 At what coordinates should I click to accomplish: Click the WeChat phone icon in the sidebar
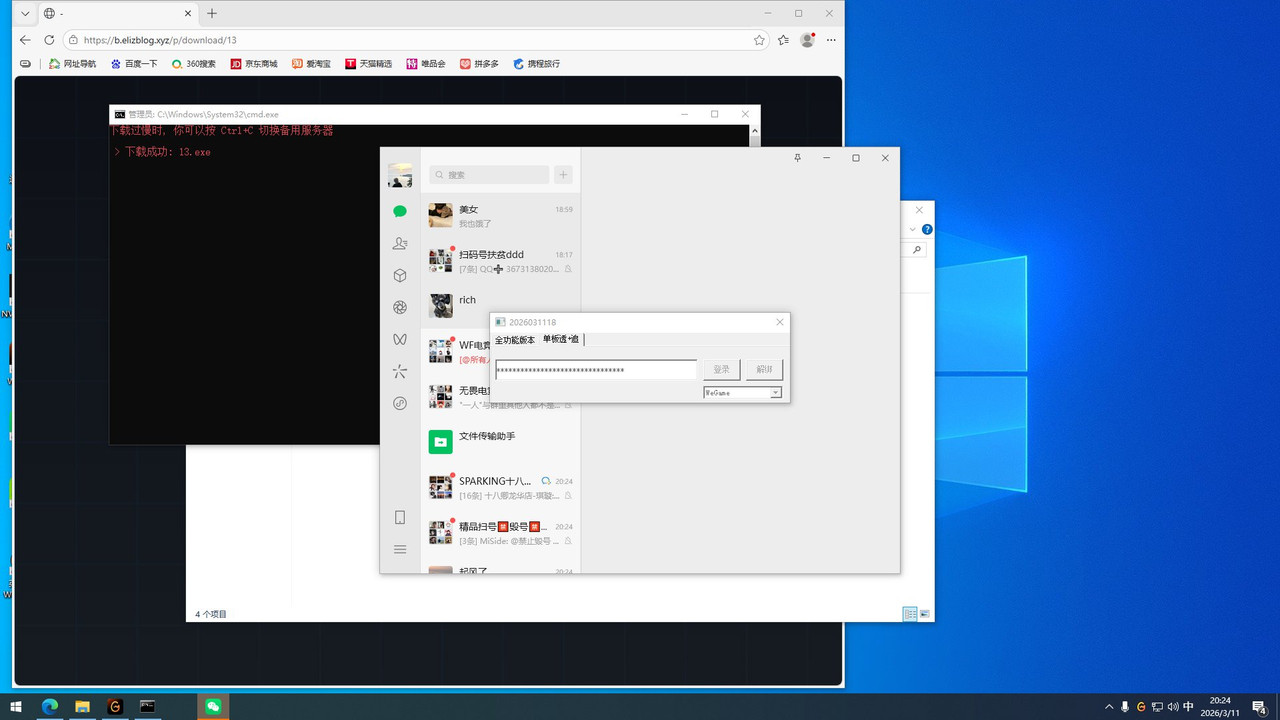tap(400, 517)
